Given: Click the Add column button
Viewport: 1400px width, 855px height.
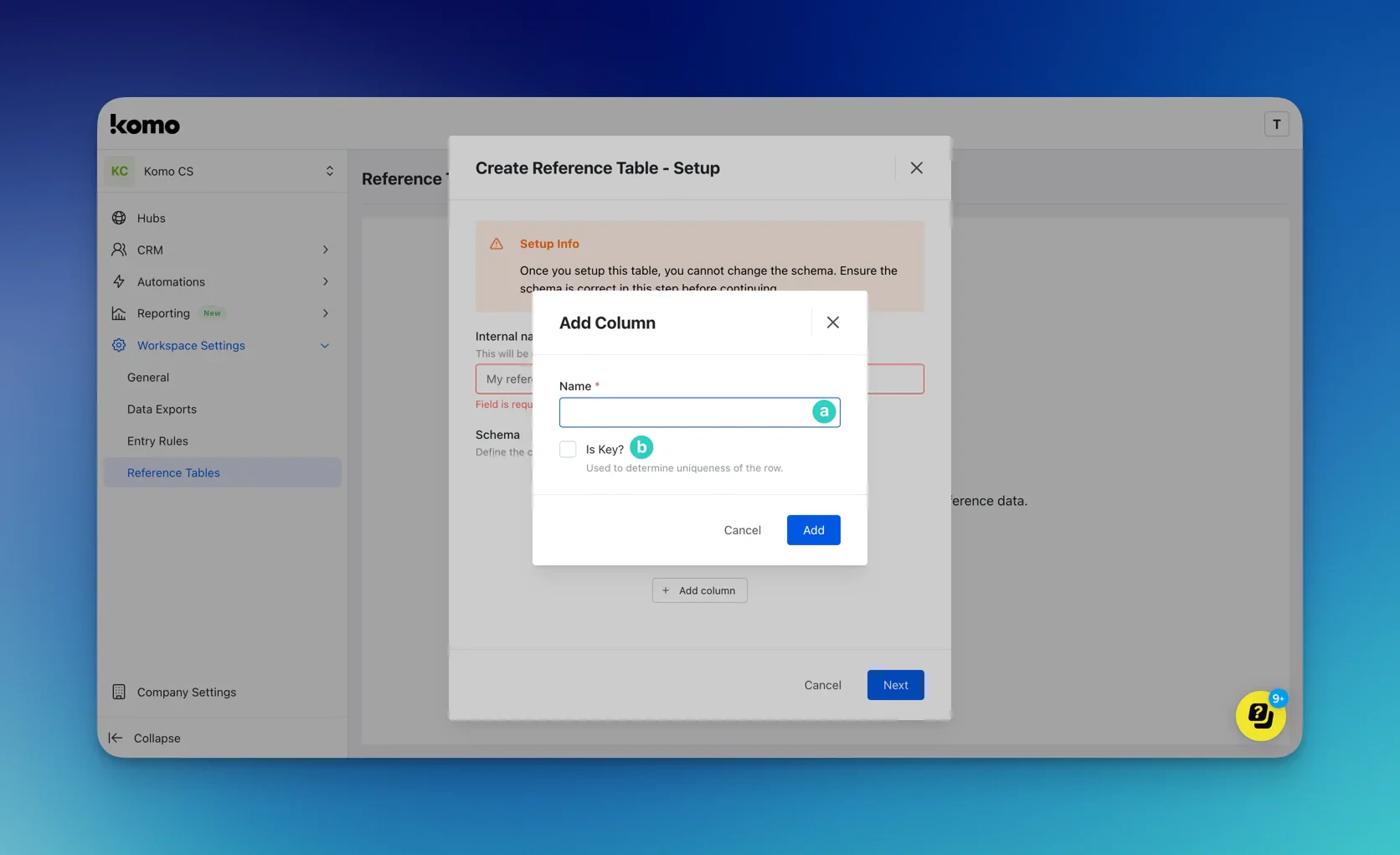Looking at the screenshot, I should (x=700, y=590).
